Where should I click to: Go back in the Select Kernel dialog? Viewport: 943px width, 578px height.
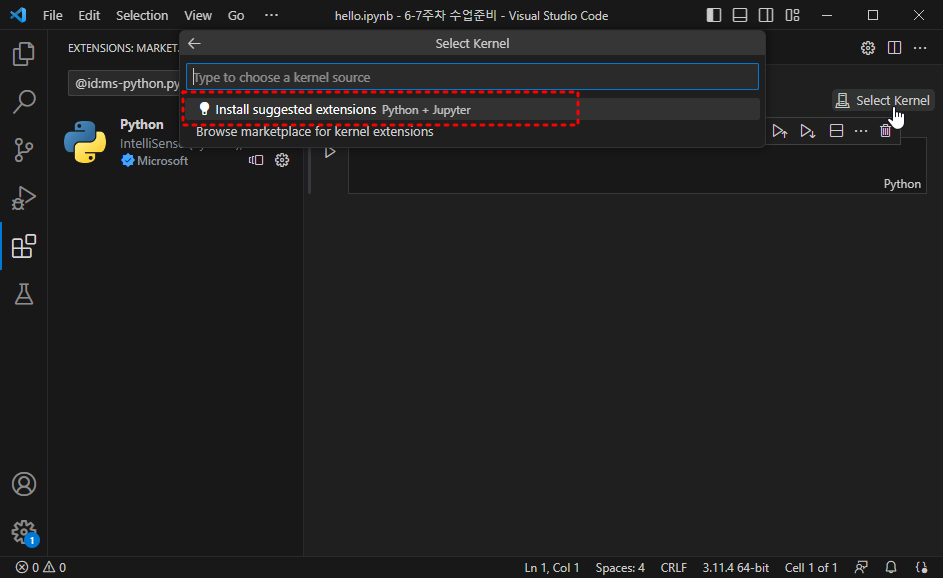193,43
